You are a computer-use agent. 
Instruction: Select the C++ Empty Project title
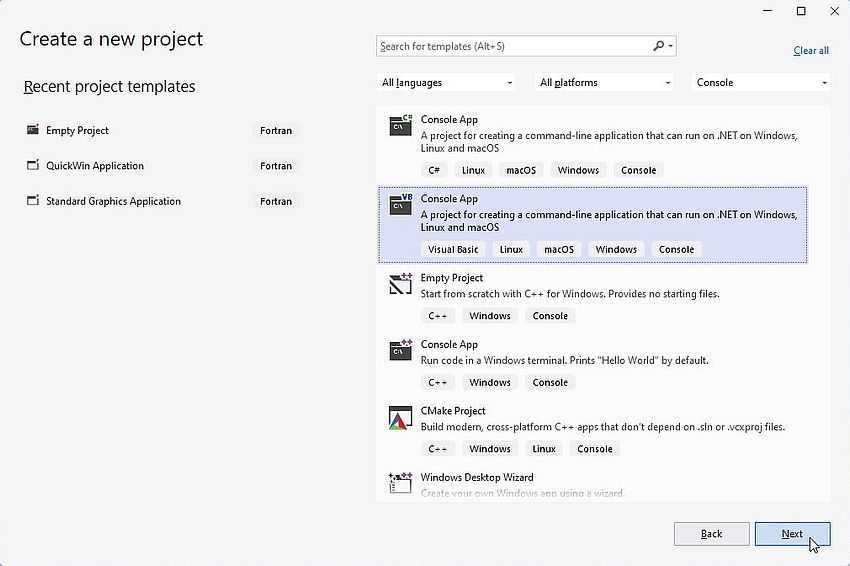[x=452, y=278]
